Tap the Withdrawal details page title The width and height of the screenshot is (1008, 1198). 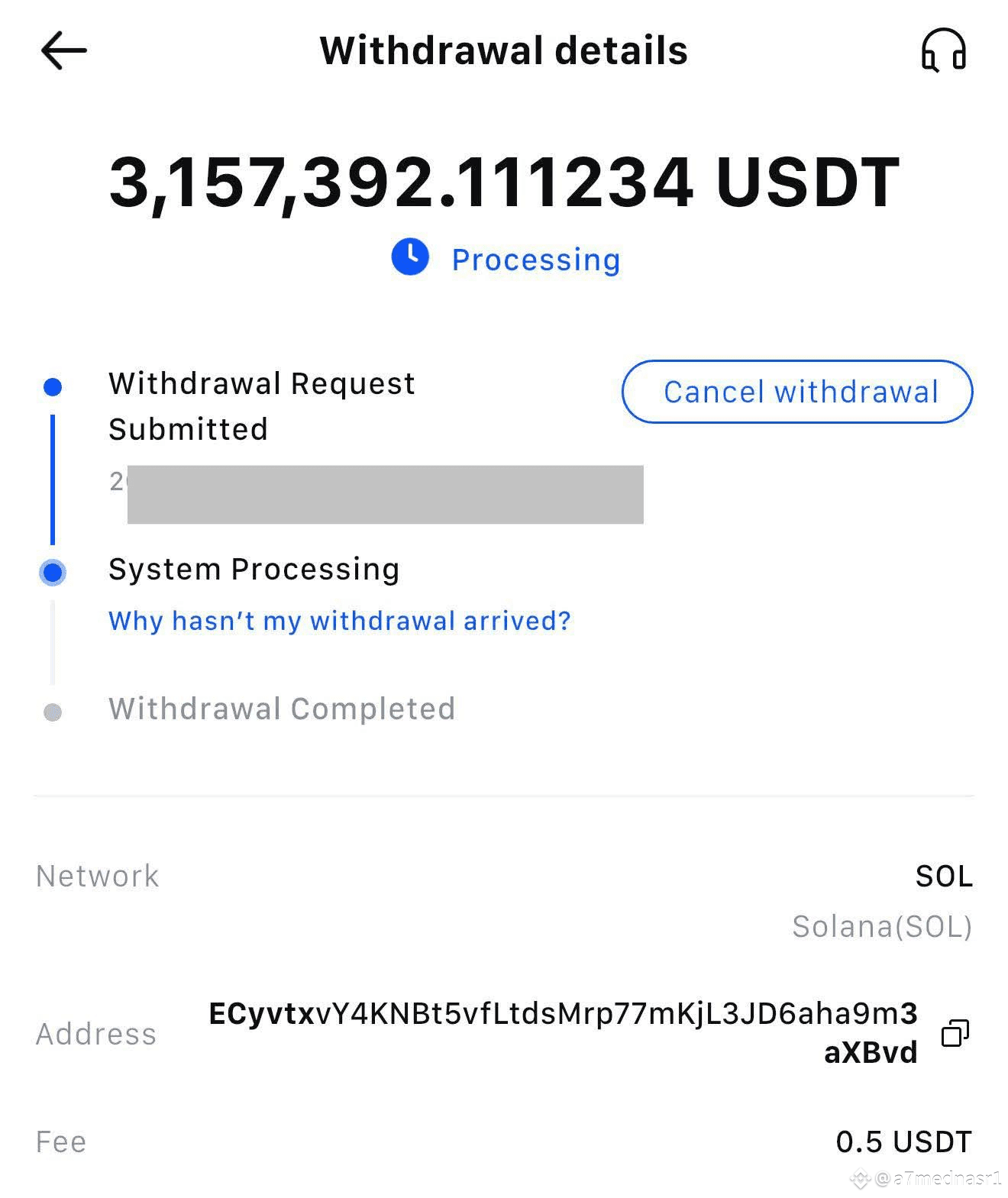(x=503, y=51)
